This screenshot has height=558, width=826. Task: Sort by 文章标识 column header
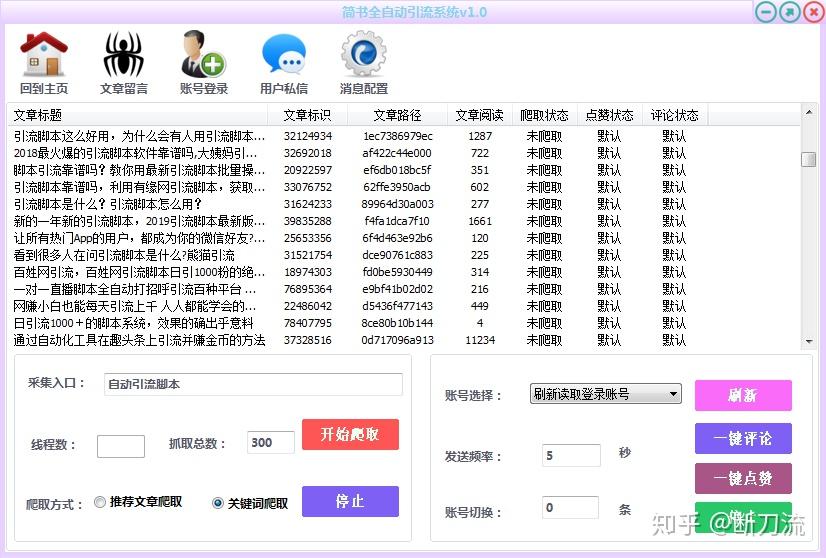point(308,115)
